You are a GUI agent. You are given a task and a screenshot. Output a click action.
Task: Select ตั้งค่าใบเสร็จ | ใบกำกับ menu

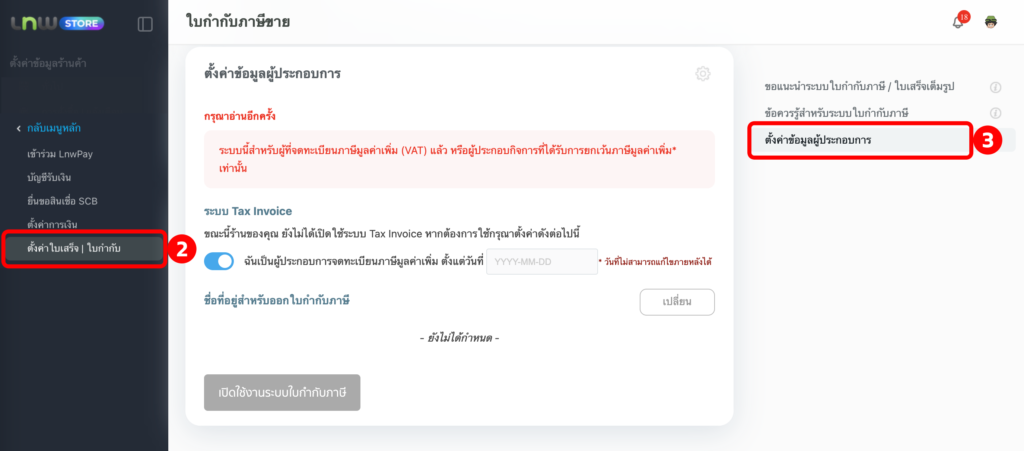(x=75, y=247)
